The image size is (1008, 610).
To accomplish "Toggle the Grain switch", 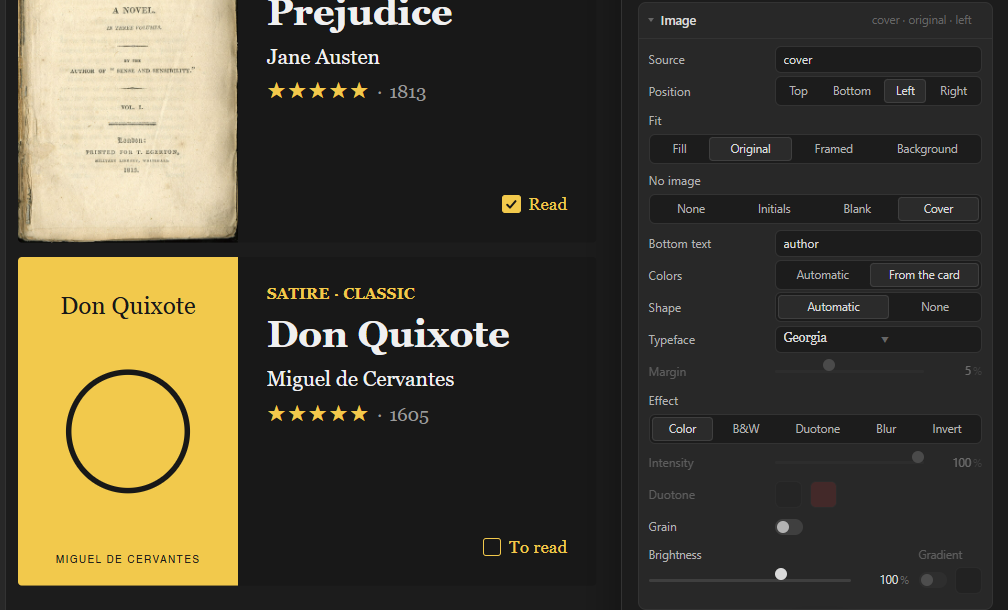I will (789, 527).
